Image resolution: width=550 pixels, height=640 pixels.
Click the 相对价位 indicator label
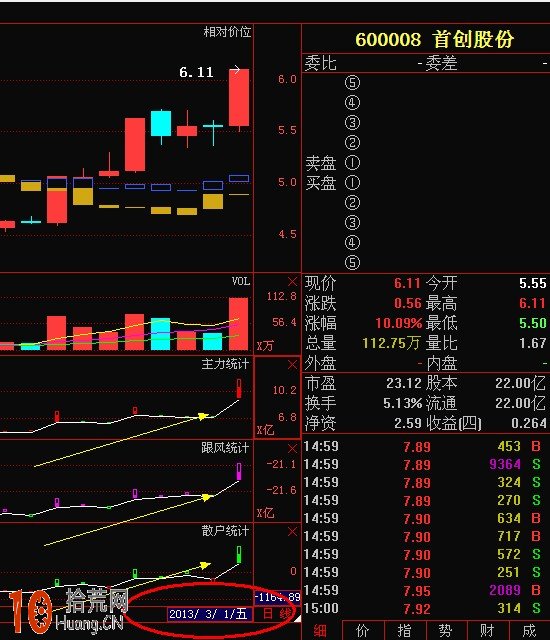227,32
